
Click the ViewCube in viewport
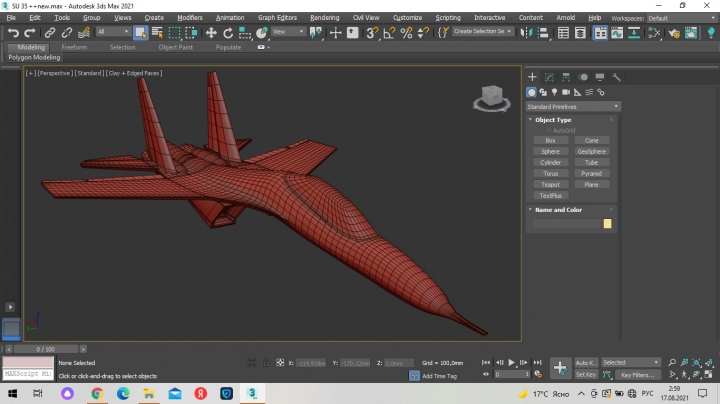[x=492, y=98]
